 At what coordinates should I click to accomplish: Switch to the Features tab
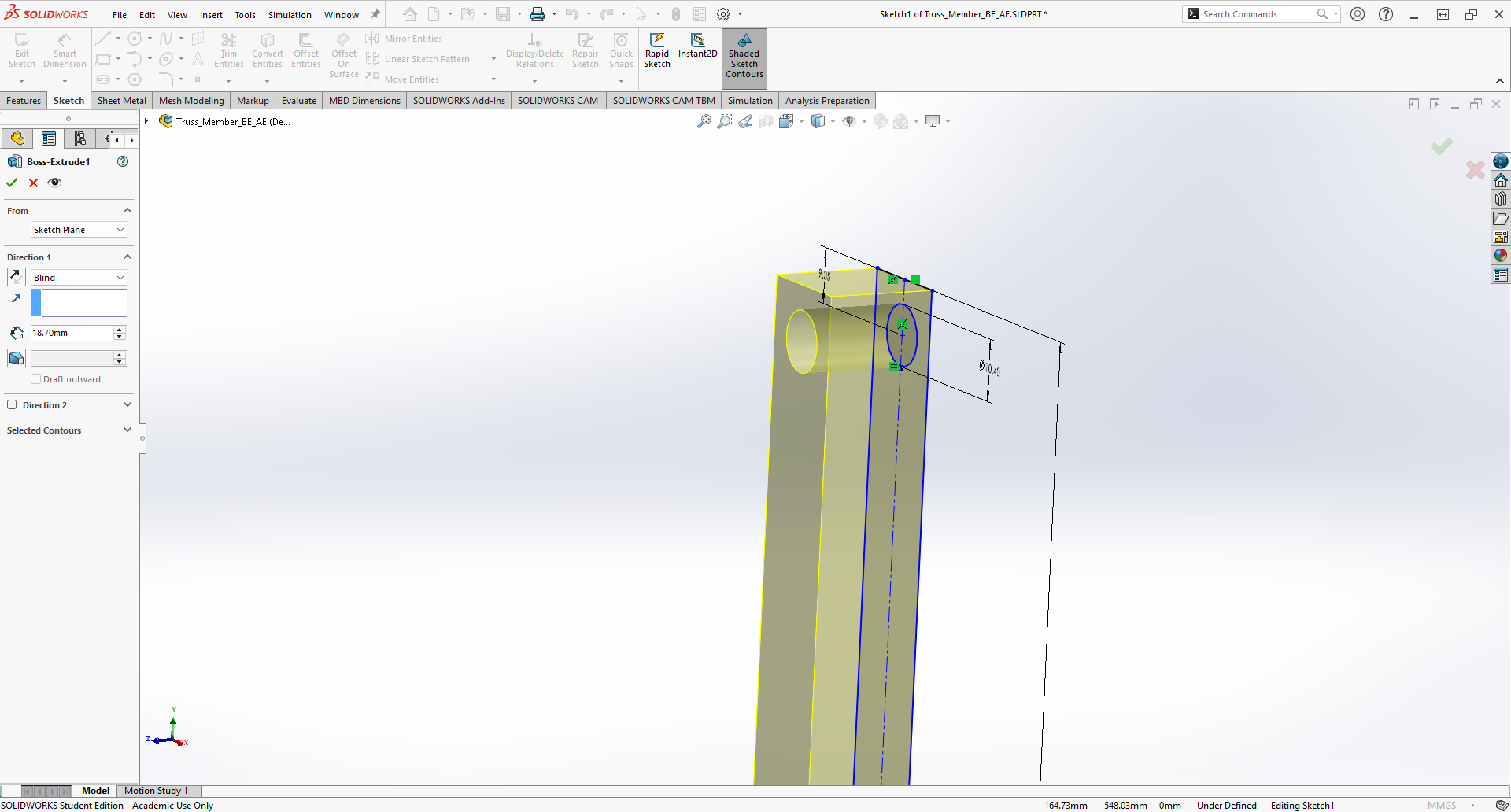pyautogui.click(x=24, y=101)
